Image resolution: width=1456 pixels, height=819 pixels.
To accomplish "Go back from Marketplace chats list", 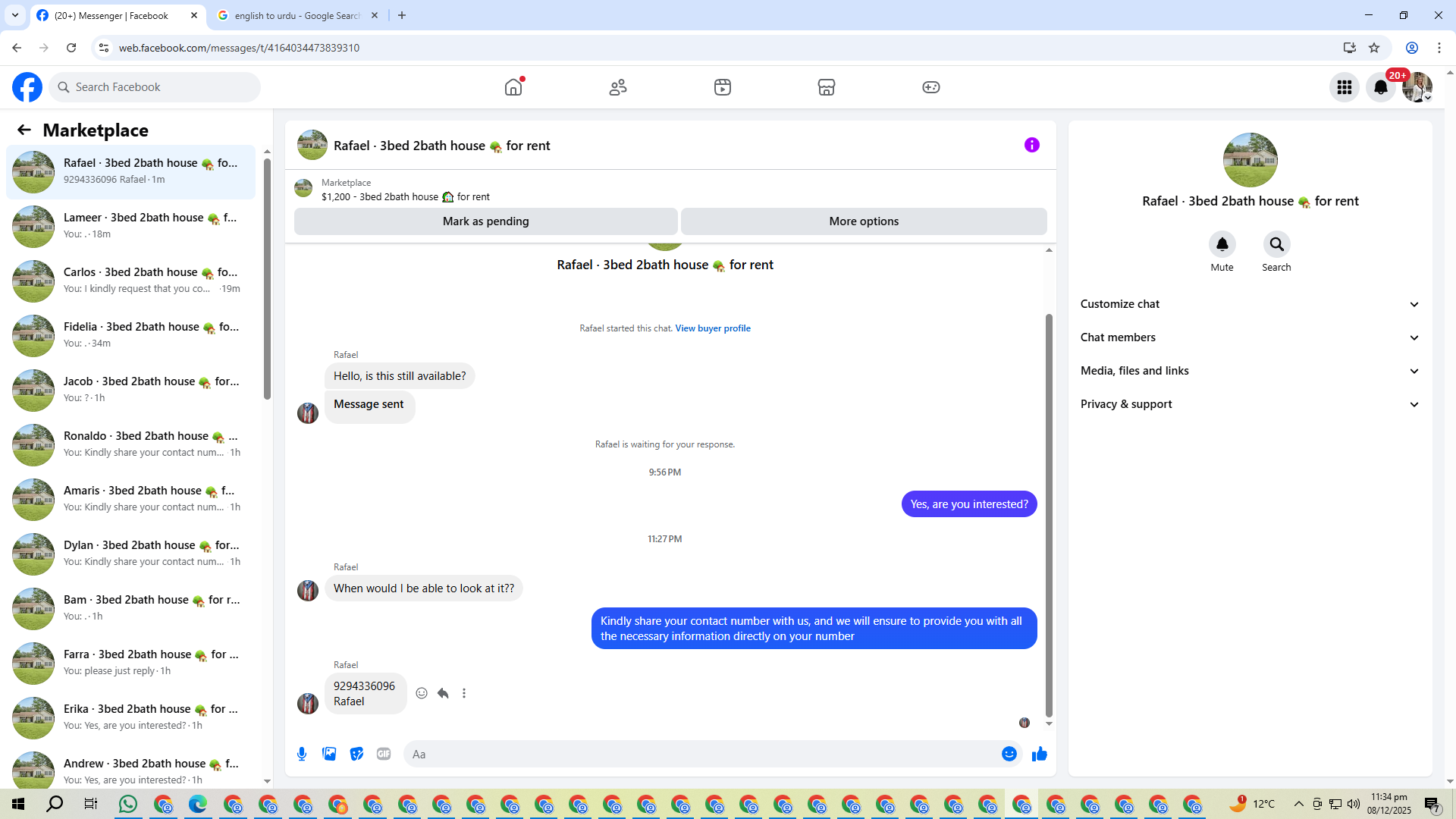I will (24, 130).
